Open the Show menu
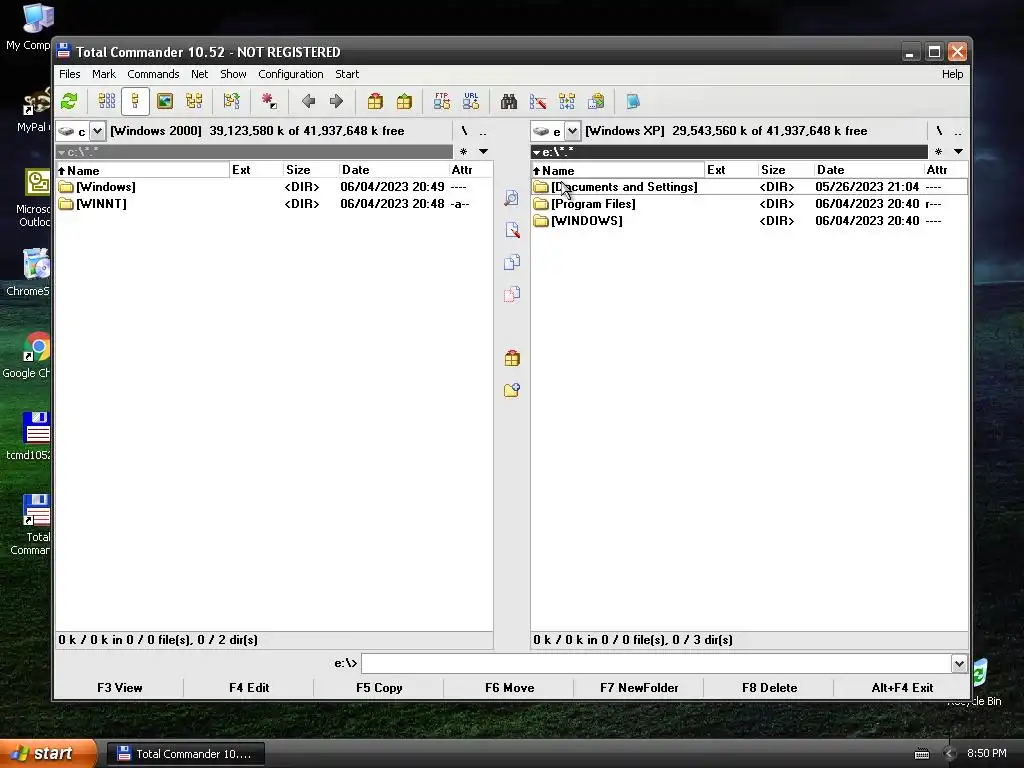Viewport: 1024px width, 768px height. [x=233, y=74]
